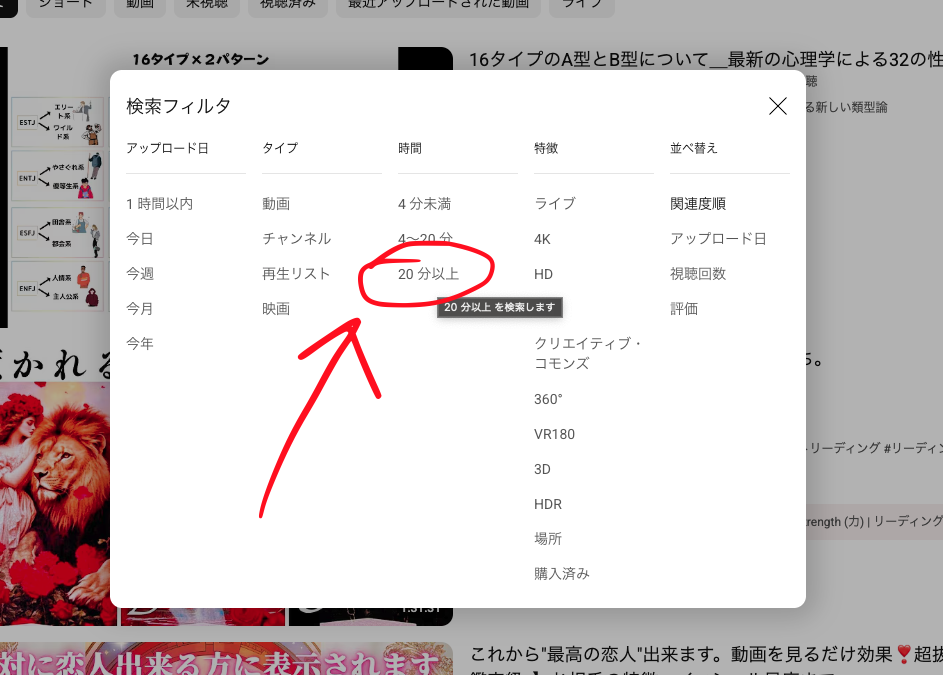Enable 3D feature filter
943x675 pixels.
[x=542, y=469]
